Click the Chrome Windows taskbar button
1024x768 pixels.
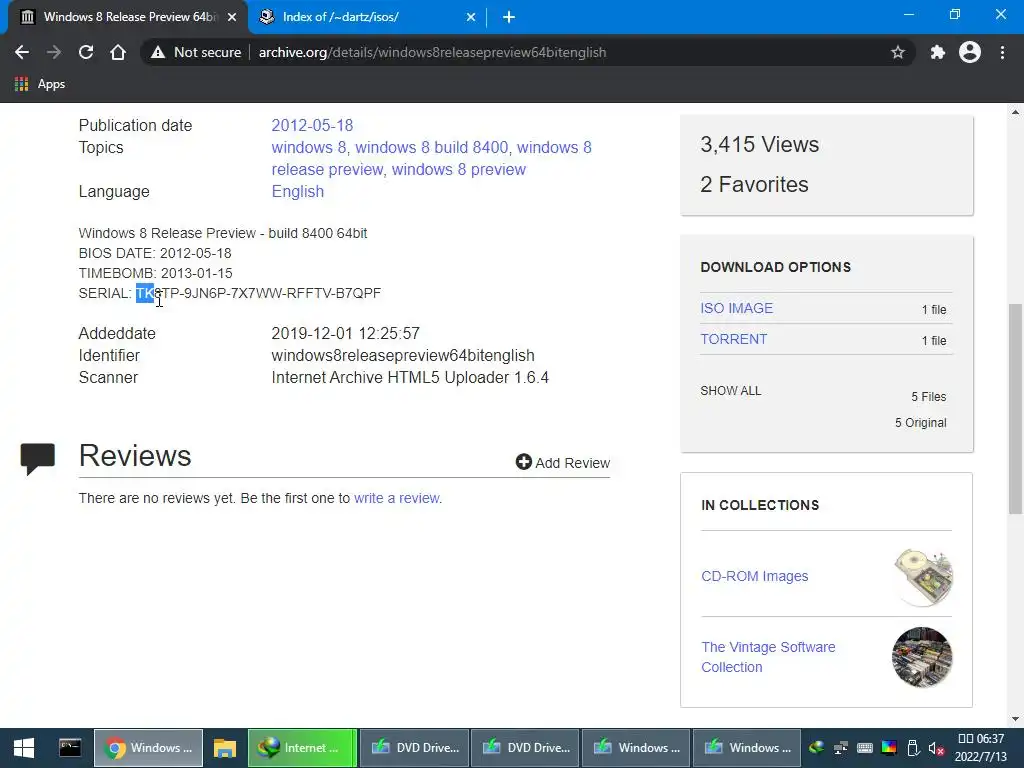coord(149,748)
